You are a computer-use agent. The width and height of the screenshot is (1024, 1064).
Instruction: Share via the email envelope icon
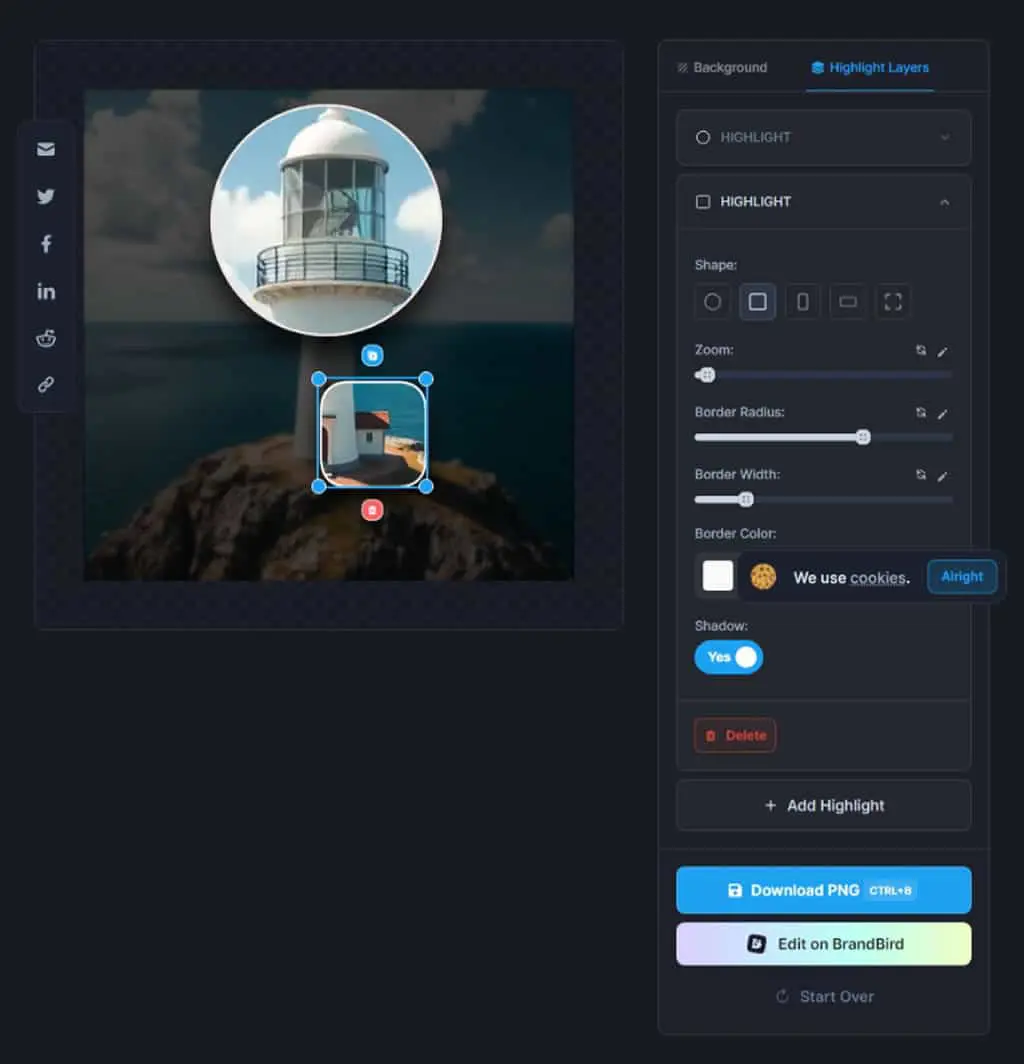click(x=46, y=149)
